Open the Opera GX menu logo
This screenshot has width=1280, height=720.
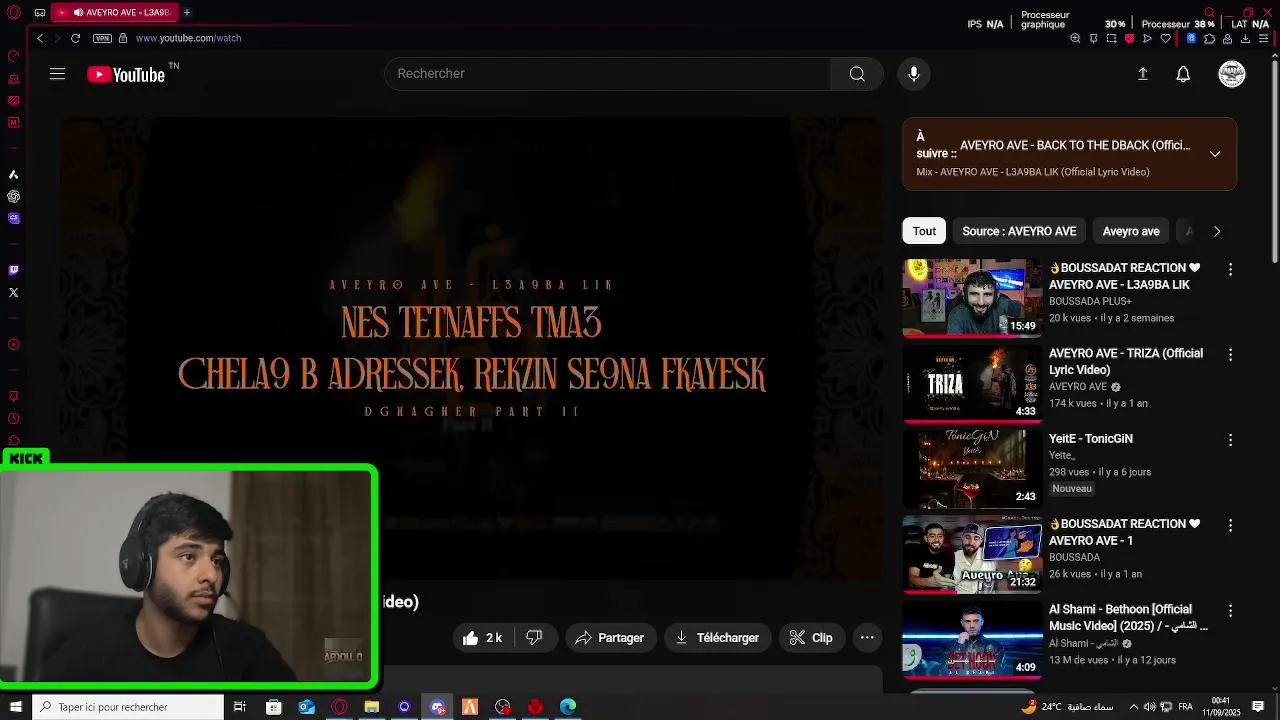point(13,12)
